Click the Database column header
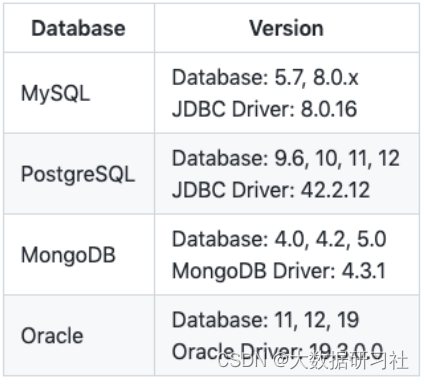Screen dimensions: 424x379 tap(79, 28)
